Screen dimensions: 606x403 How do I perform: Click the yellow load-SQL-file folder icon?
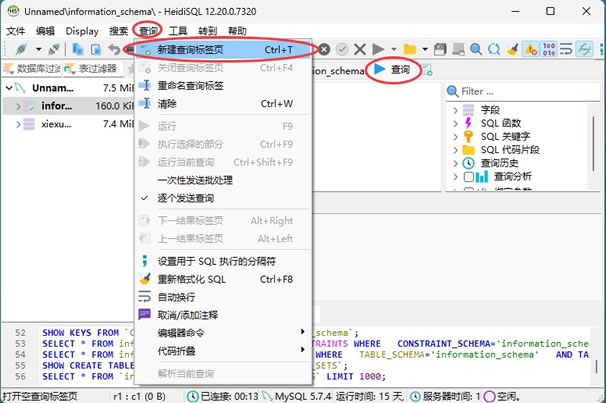click(410, 49)
